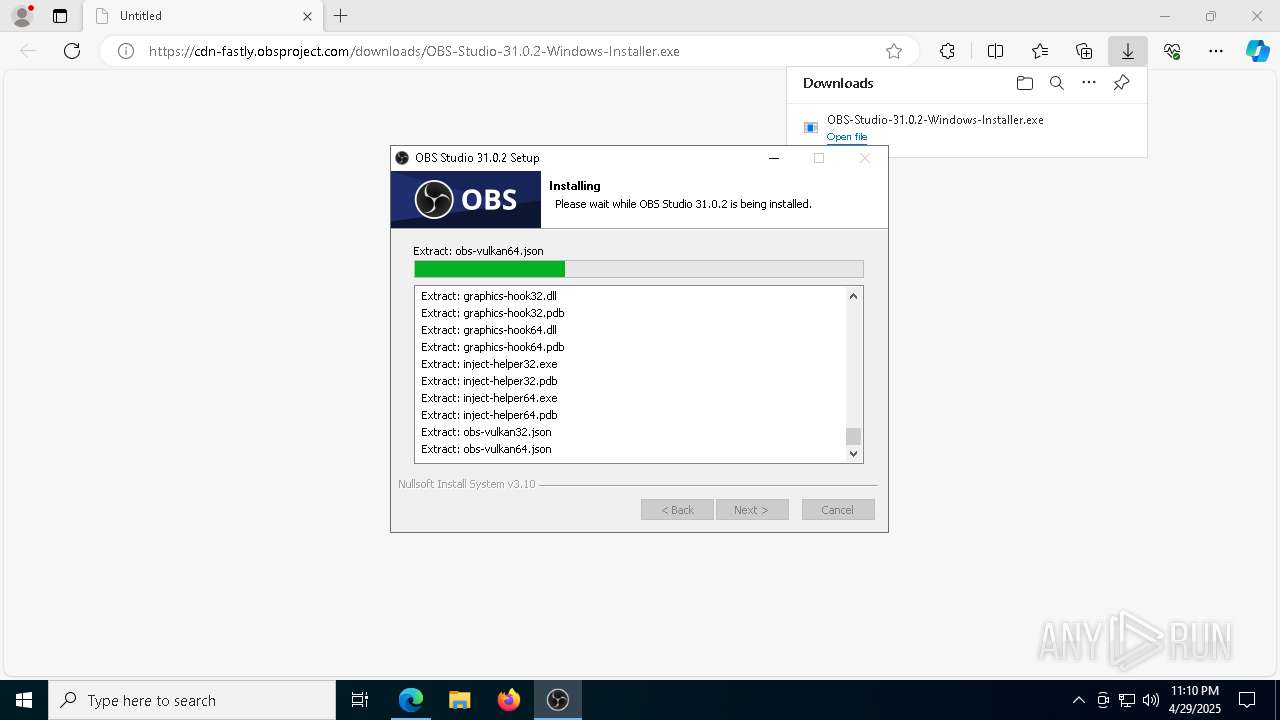This screenshot has height=720, width=1280.
Task: Minimize the OBS Studio Setup window
Action: 774,158
